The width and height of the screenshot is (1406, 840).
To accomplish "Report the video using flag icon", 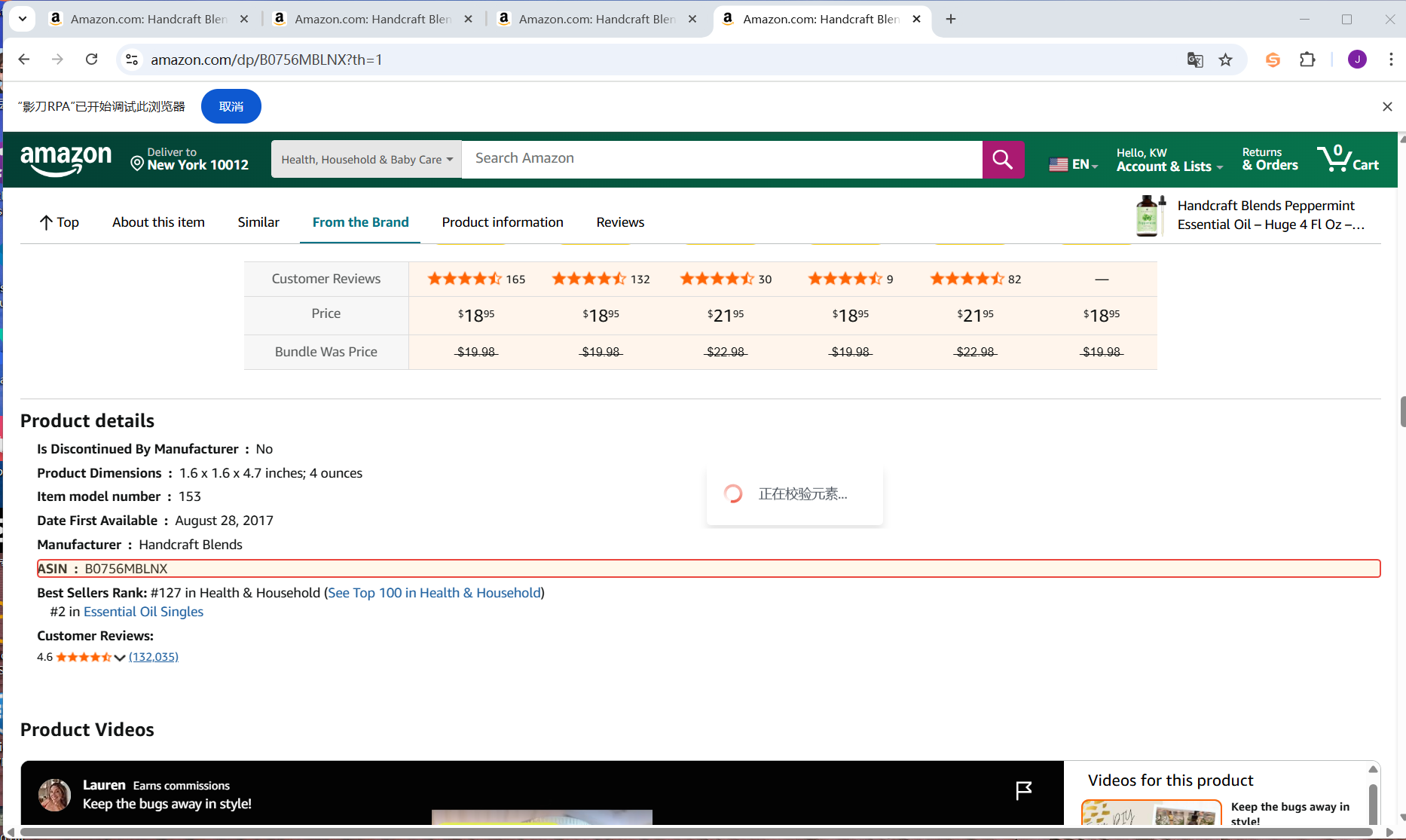I will pyautogui.click(x=1023, y=790).
